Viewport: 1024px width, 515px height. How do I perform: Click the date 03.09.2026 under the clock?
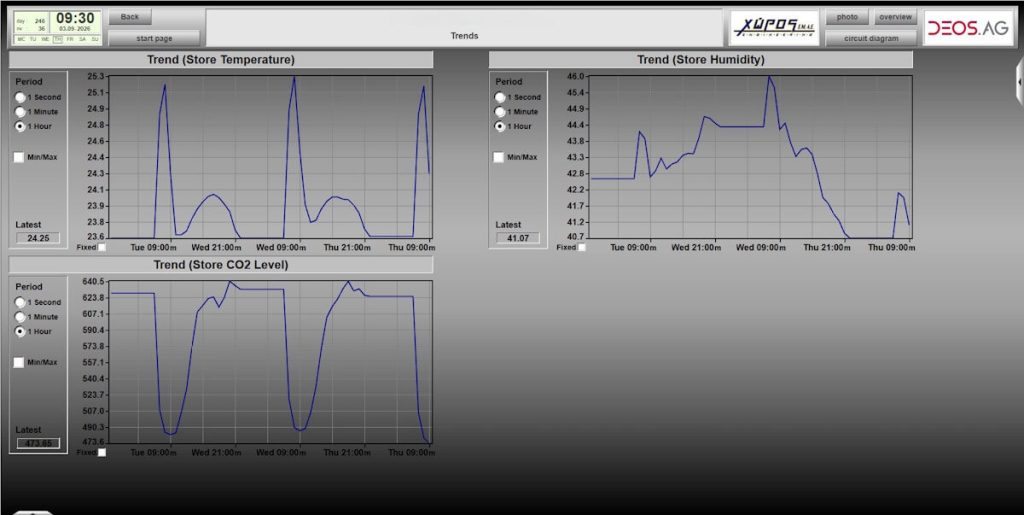coord(76,29)
